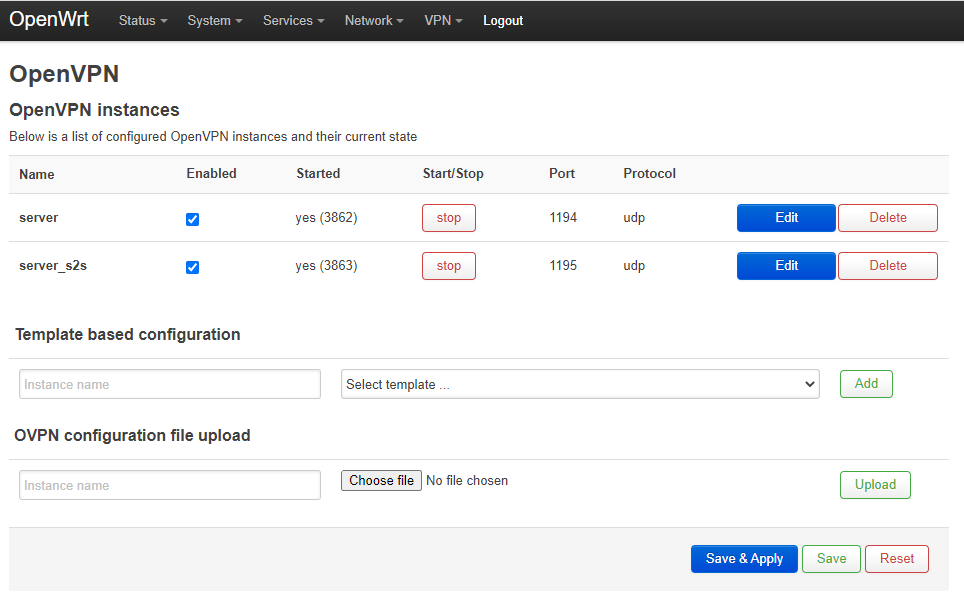
Task: Click the Upload button
Action: 875,485
